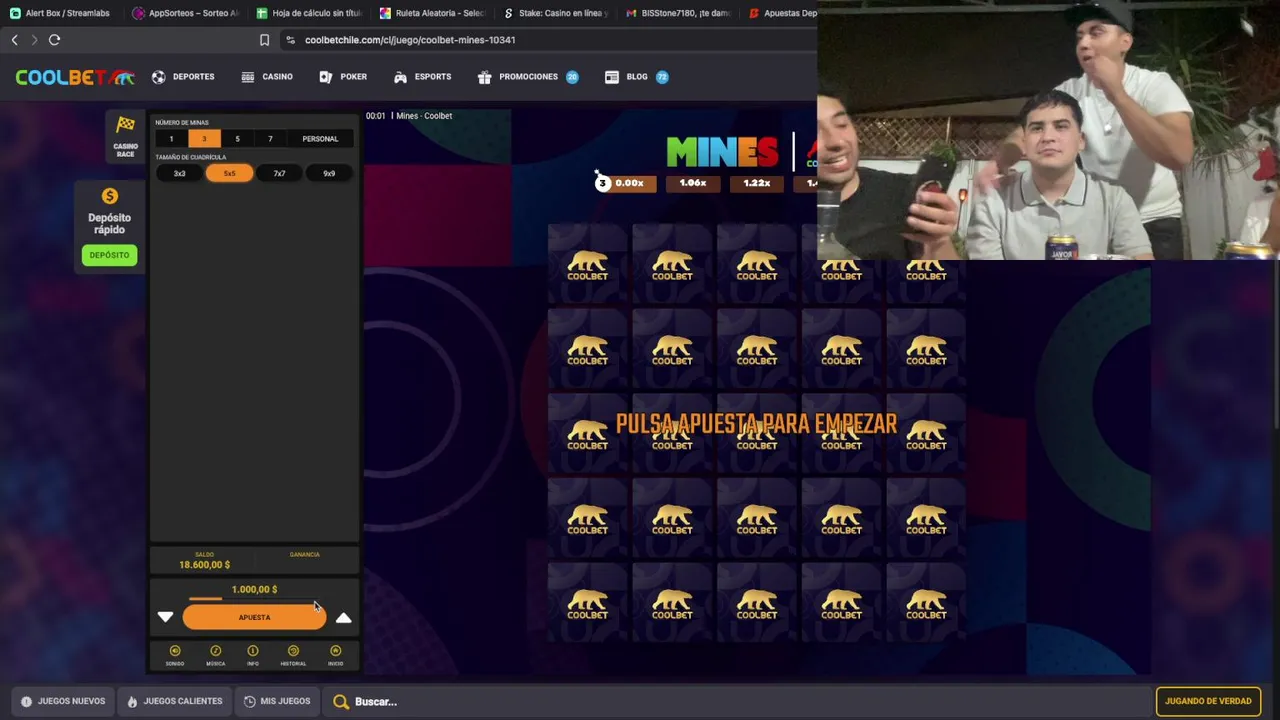Open Juegos Calientes
The width and height of the screenshot is (1280, 720).
coord(174,701)
